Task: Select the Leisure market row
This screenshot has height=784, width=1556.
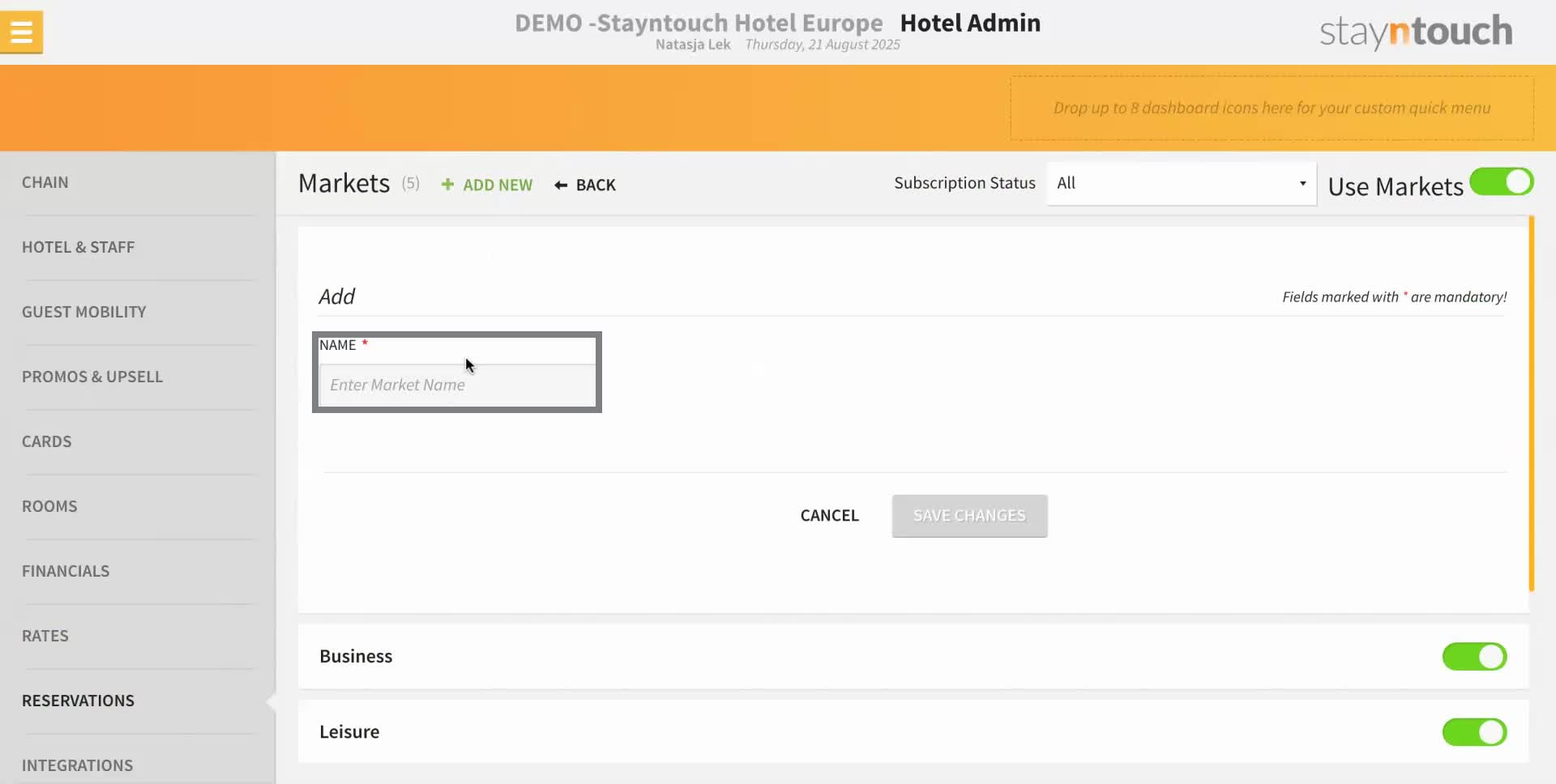Action: pyautogui.click(x=913, y=731)
